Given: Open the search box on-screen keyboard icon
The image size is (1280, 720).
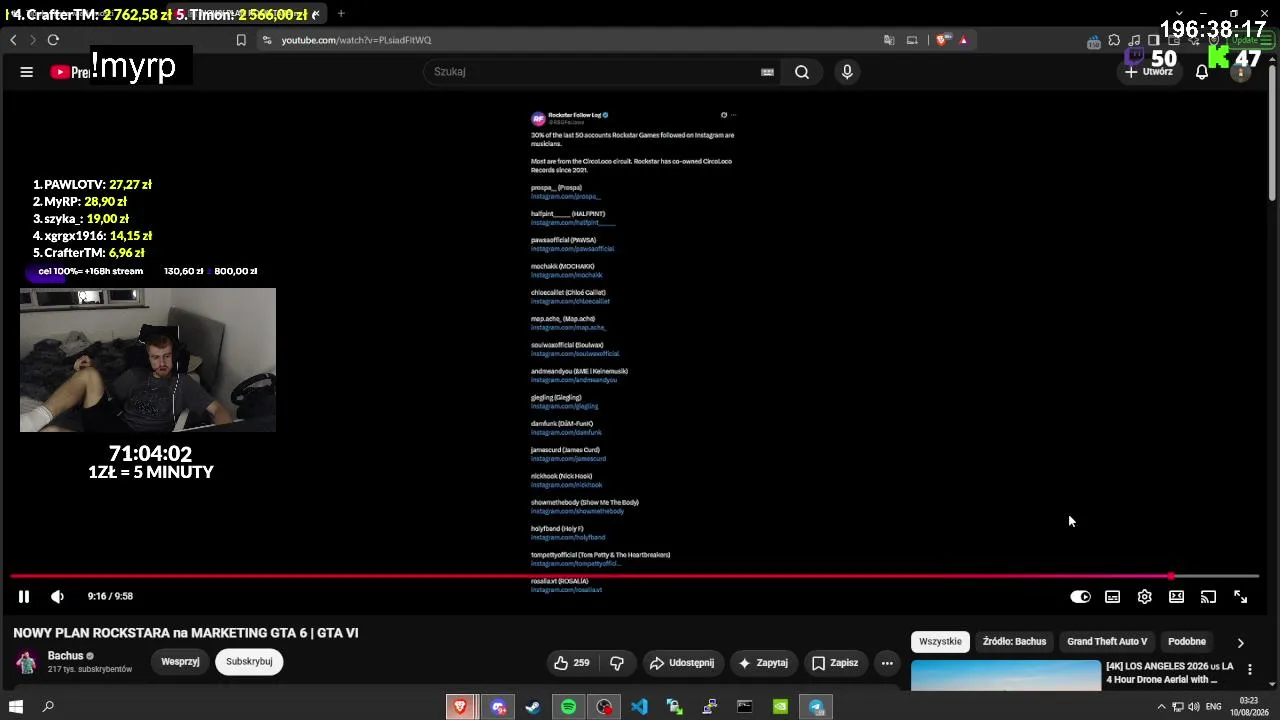Looking at the screenshot, I should (767, 72).
